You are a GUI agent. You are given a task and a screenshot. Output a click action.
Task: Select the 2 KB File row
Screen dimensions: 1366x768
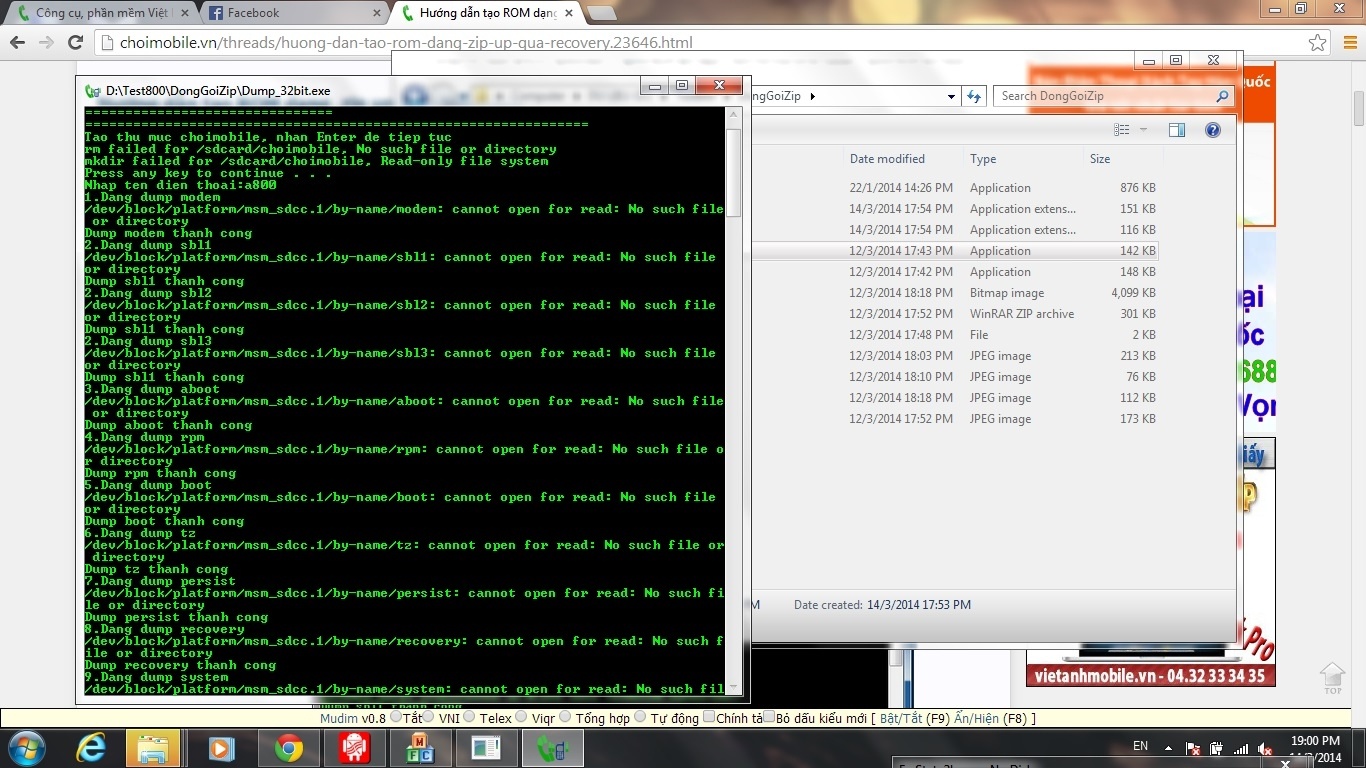pyautogui.click(x=954, y=335)
